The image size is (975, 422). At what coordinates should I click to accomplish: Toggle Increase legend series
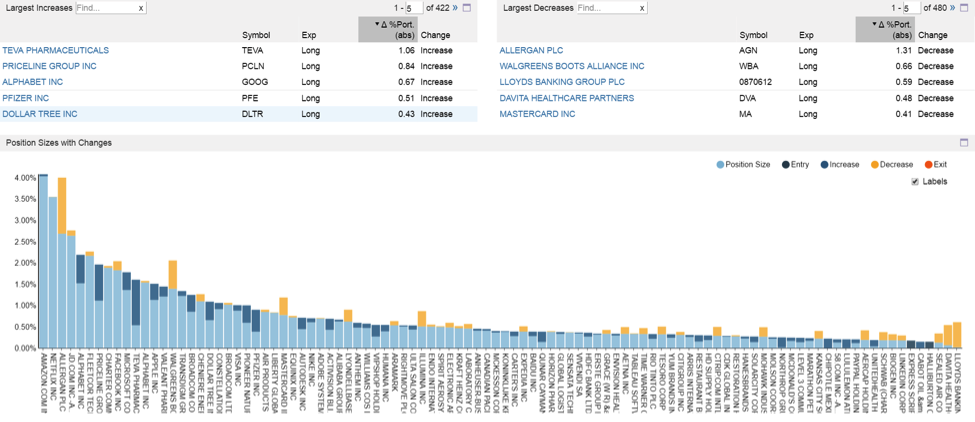(x=839, y=165)
